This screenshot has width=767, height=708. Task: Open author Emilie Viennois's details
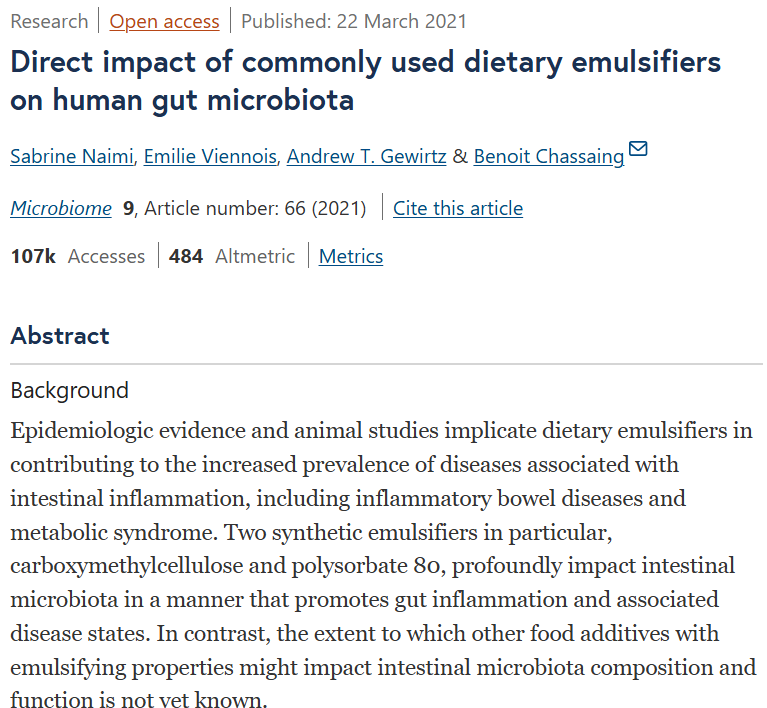pyautogui.click(x=210, y=157)
